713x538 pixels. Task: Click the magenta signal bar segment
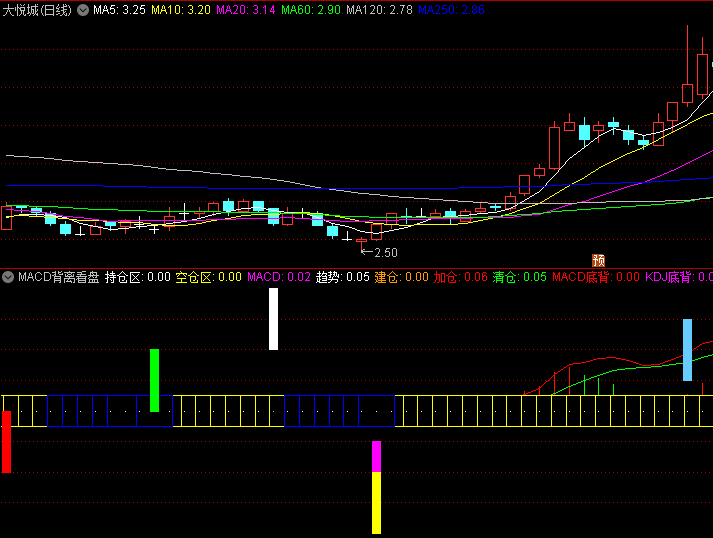[377, 456]
